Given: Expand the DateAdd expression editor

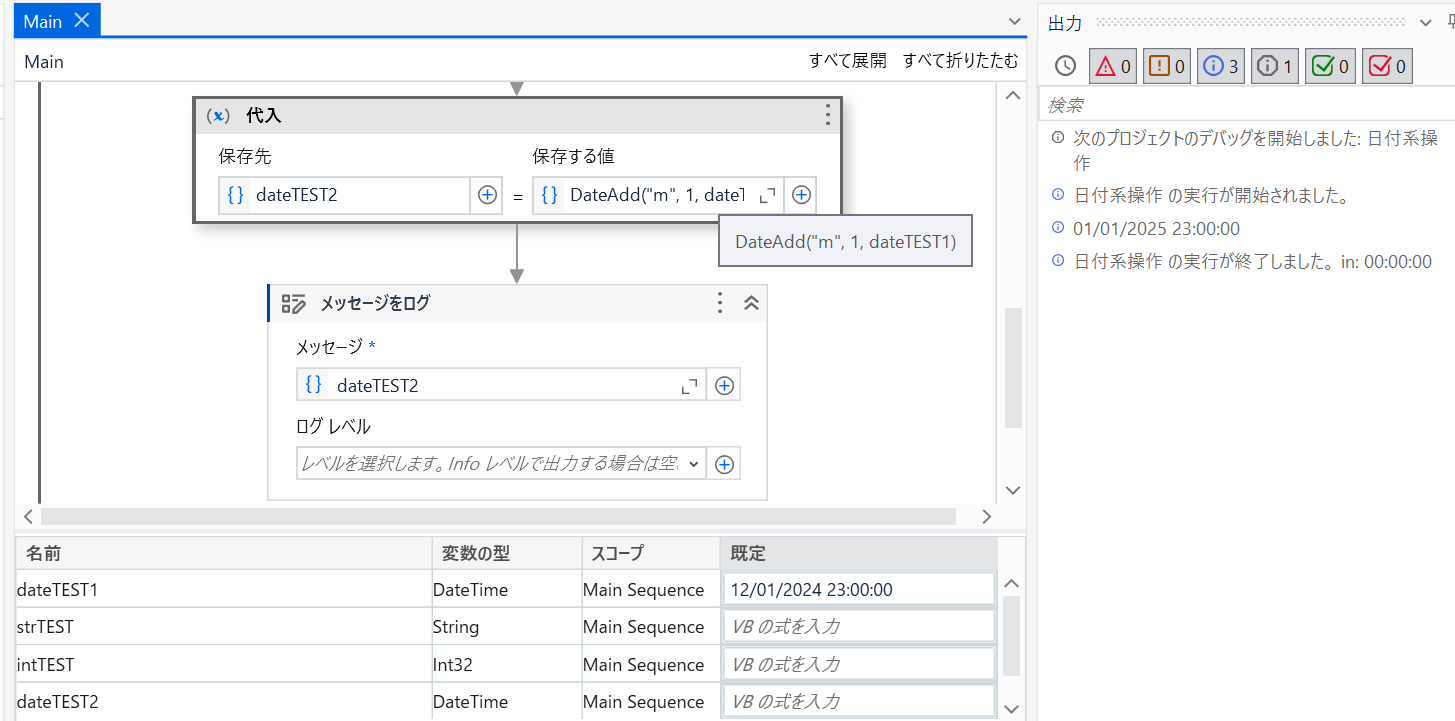Looking at the screenshot, I should [x=767, y=196].
